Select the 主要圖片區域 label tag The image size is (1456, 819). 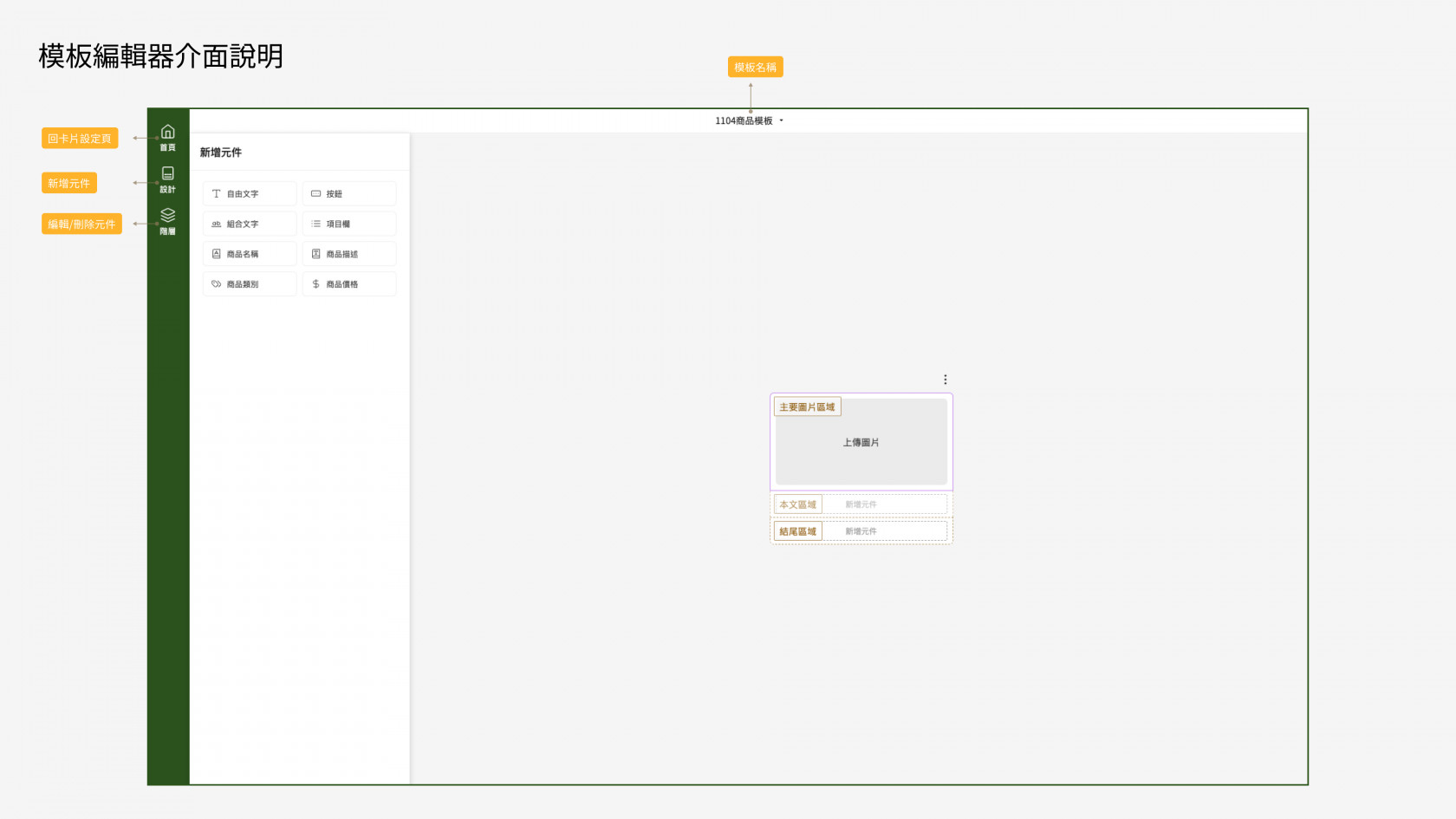[807, 407]
